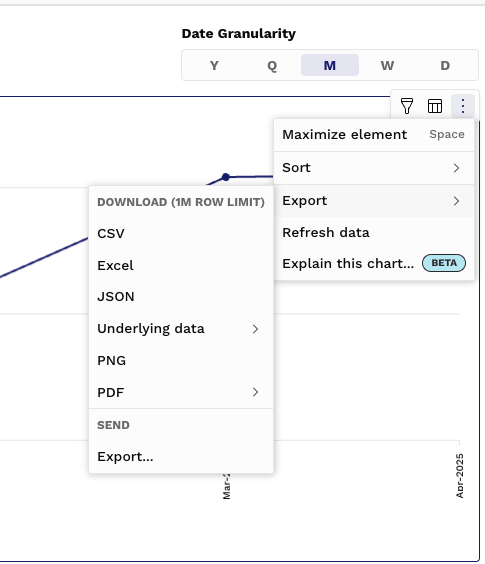The width and height of the screenshot is (485, 564).
Task: Click the SEND section header
Action: (x=113, y=425)
